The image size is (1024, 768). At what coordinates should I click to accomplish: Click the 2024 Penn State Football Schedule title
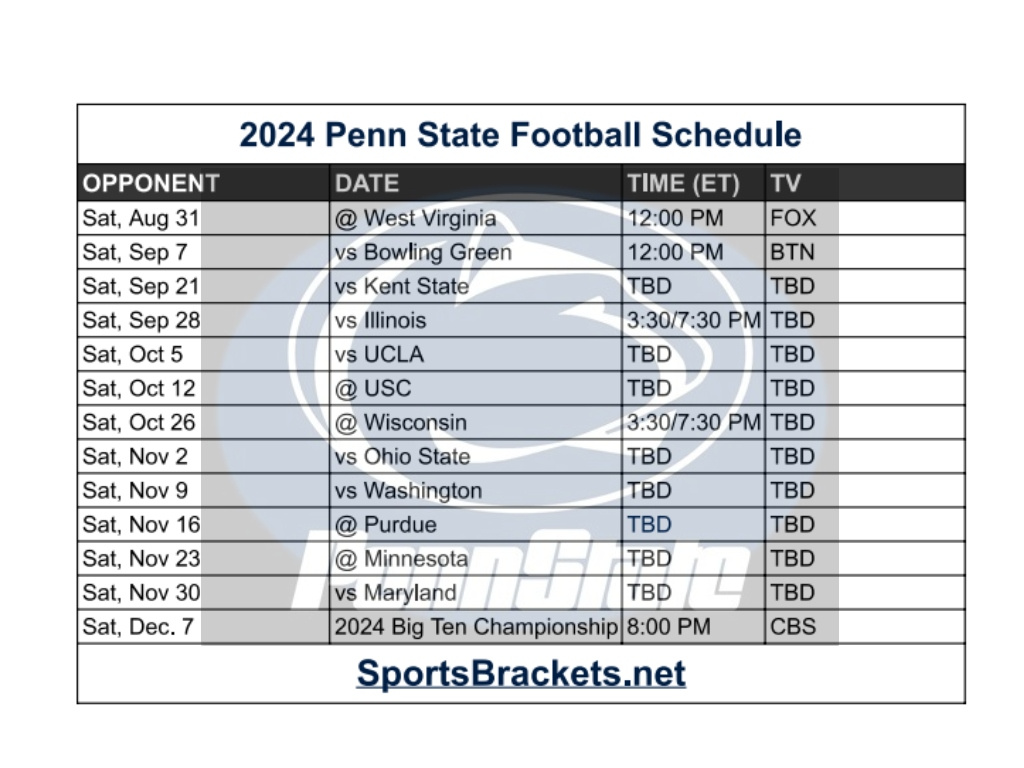coord(520,135)
